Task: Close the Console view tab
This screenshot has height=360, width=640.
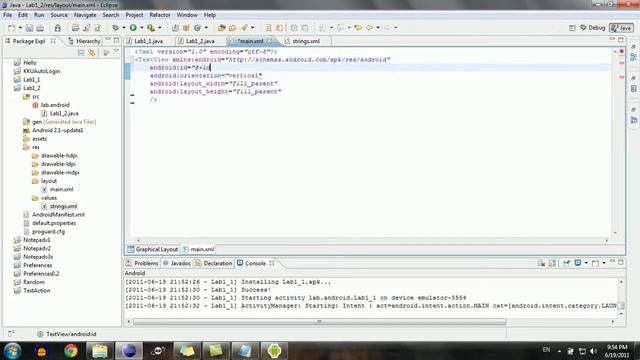Action: click(x=271, y=263)
